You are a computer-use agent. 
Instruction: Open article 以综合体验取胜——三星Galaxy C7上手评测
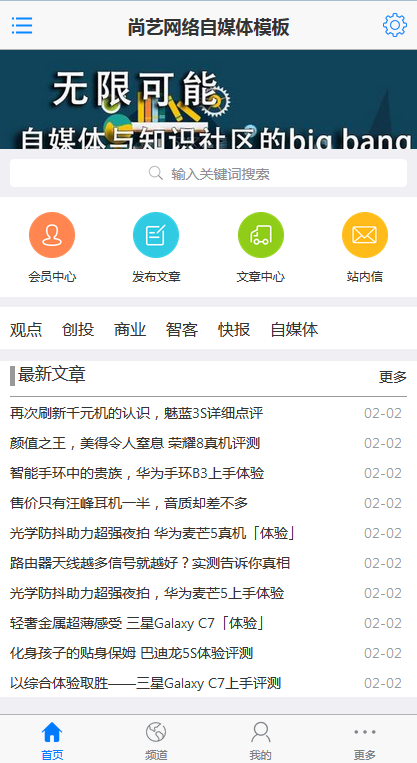tap(145, 684)
